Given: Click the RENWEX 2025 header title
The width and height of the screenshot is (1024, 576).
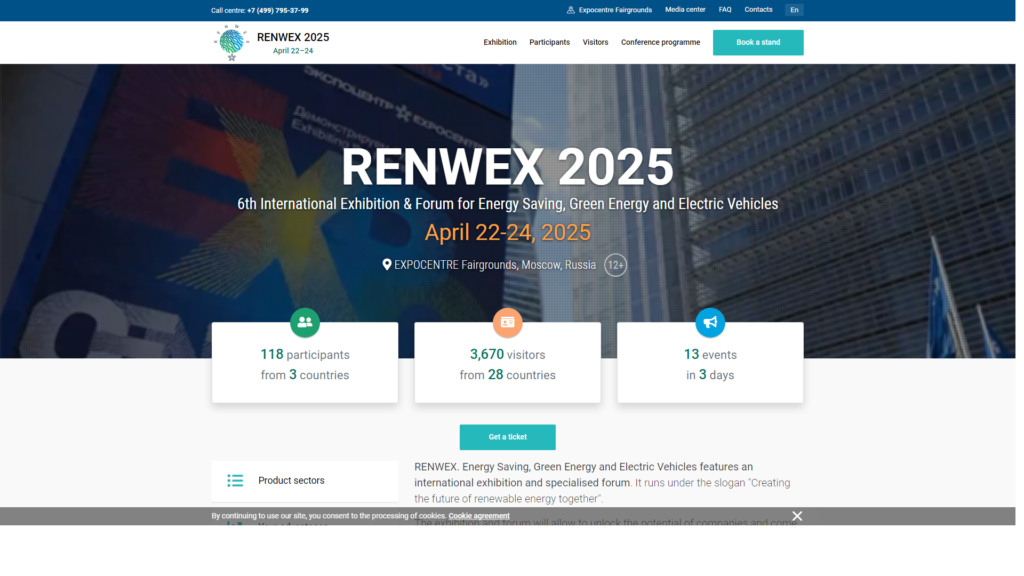Looking at the screenshot, I should click(293, 37).
